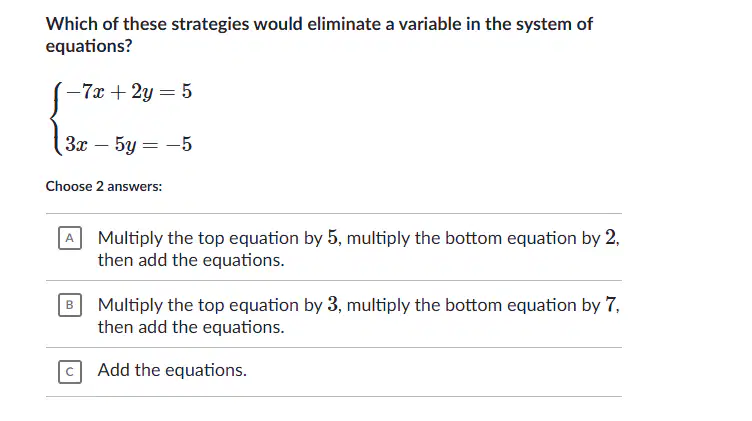The height and width of the screenshot is (421, 752).
Task: Click the 'Choose 2 answers:' label
Action: click(x=104, y=186)
